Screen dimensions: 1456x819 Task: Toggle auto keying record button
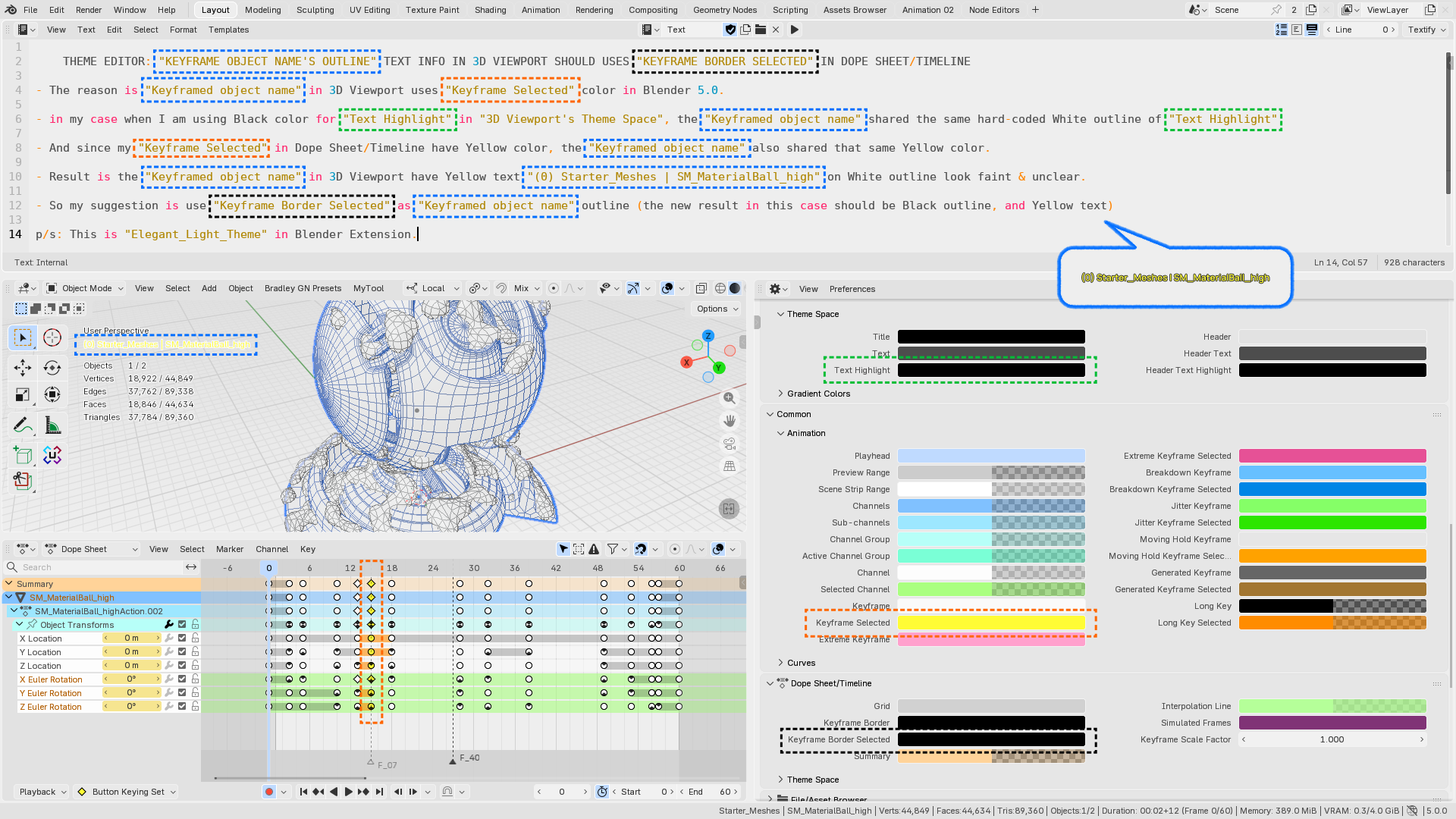[268, 792]
